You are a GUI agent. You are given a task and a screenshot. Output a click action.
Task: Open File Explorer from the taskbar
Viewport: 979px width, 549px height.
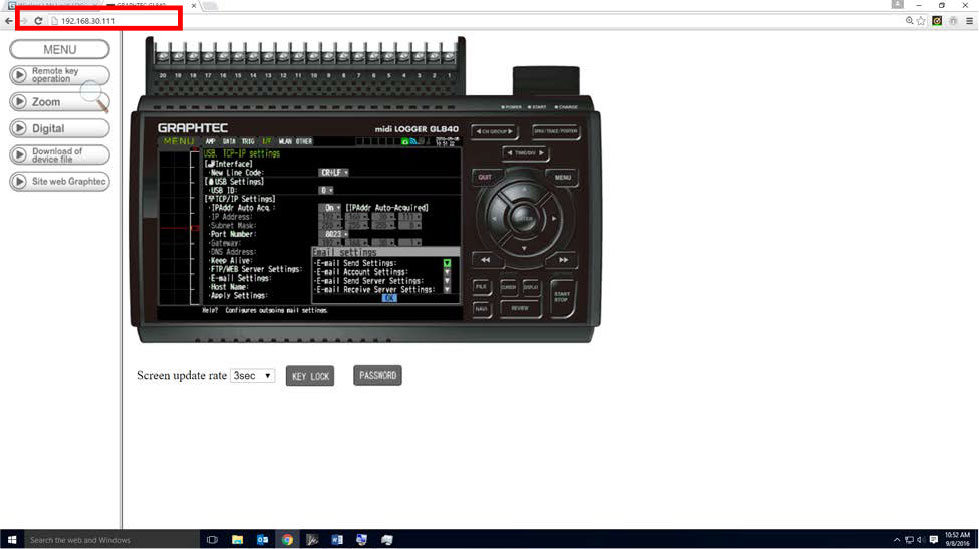point(237,540)
